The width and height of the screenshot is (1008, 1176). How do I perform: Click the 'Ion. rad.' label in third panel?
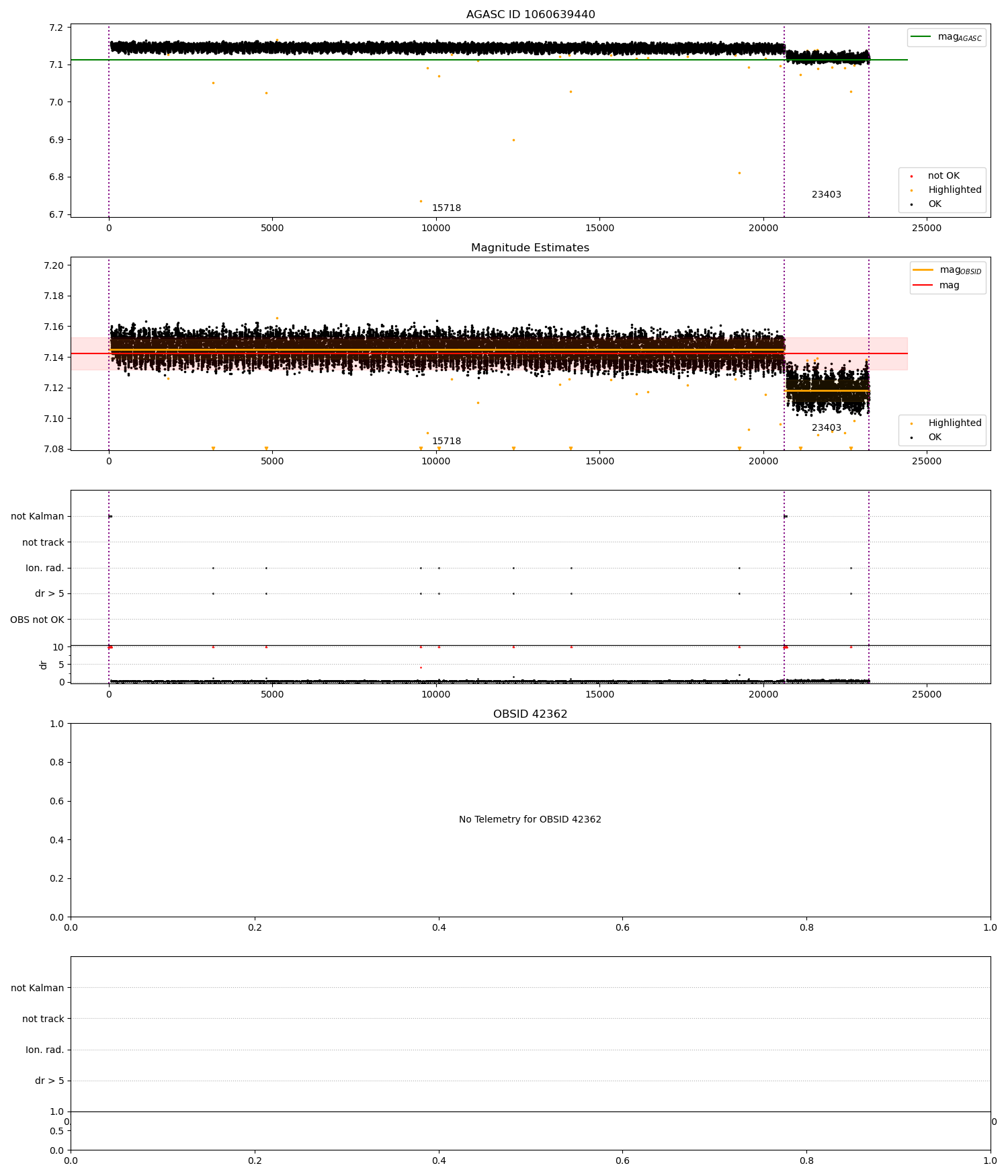(x=45, y=569)
